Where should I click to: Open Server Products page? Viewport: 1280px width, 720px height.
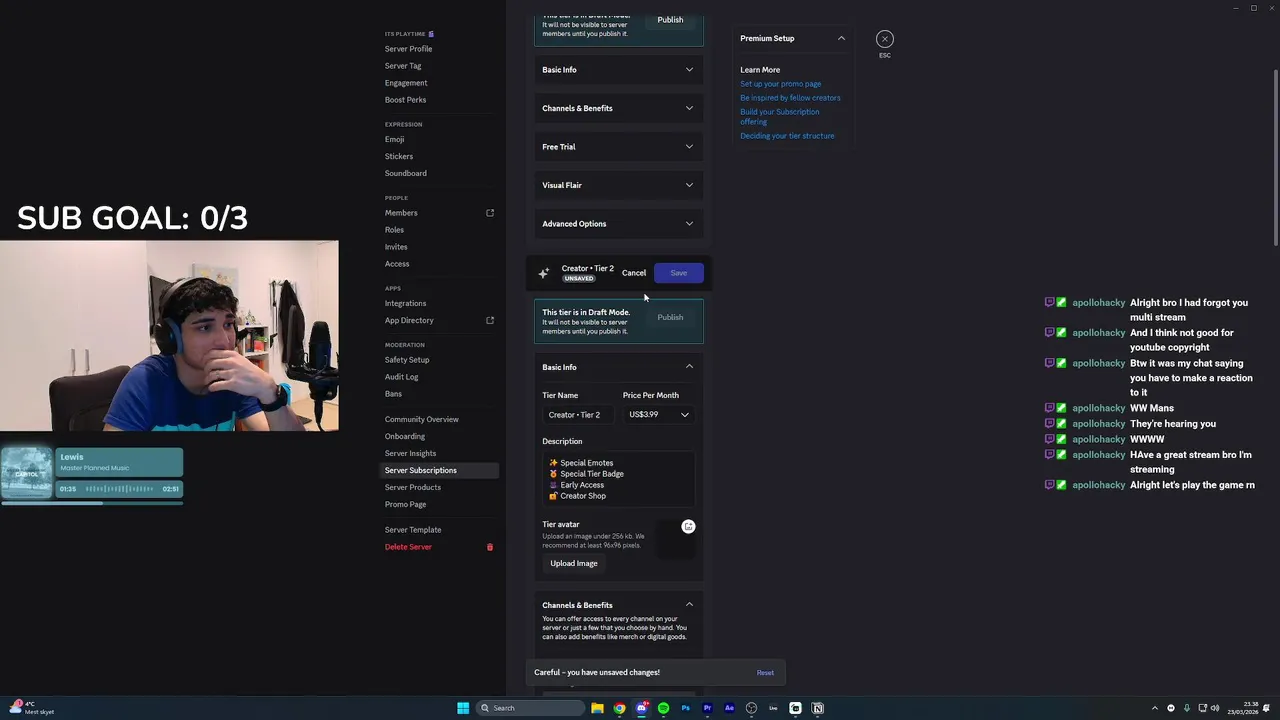point(412,487)
